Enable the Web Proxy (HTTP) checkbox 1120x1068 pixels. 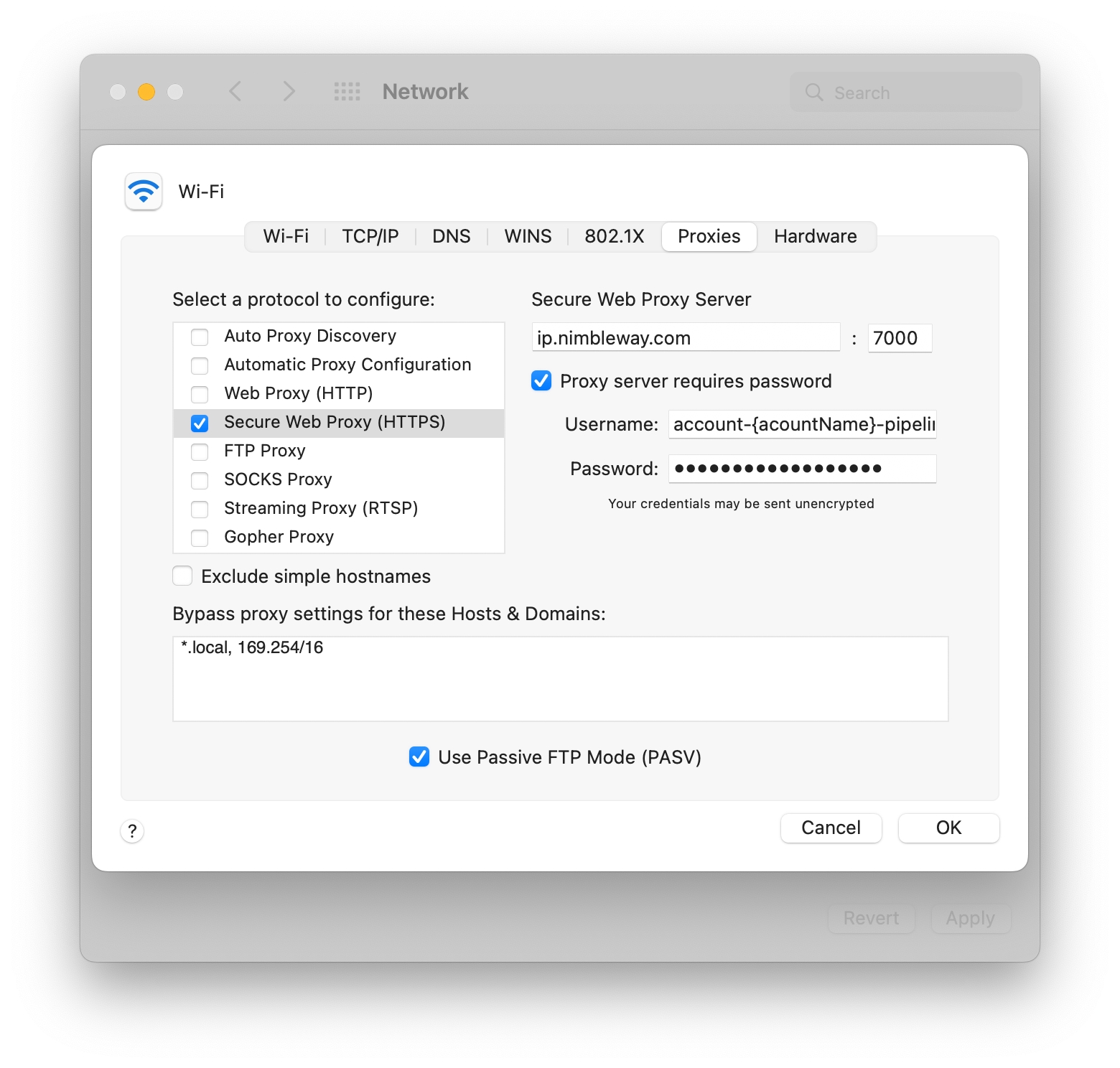point(200,394)
